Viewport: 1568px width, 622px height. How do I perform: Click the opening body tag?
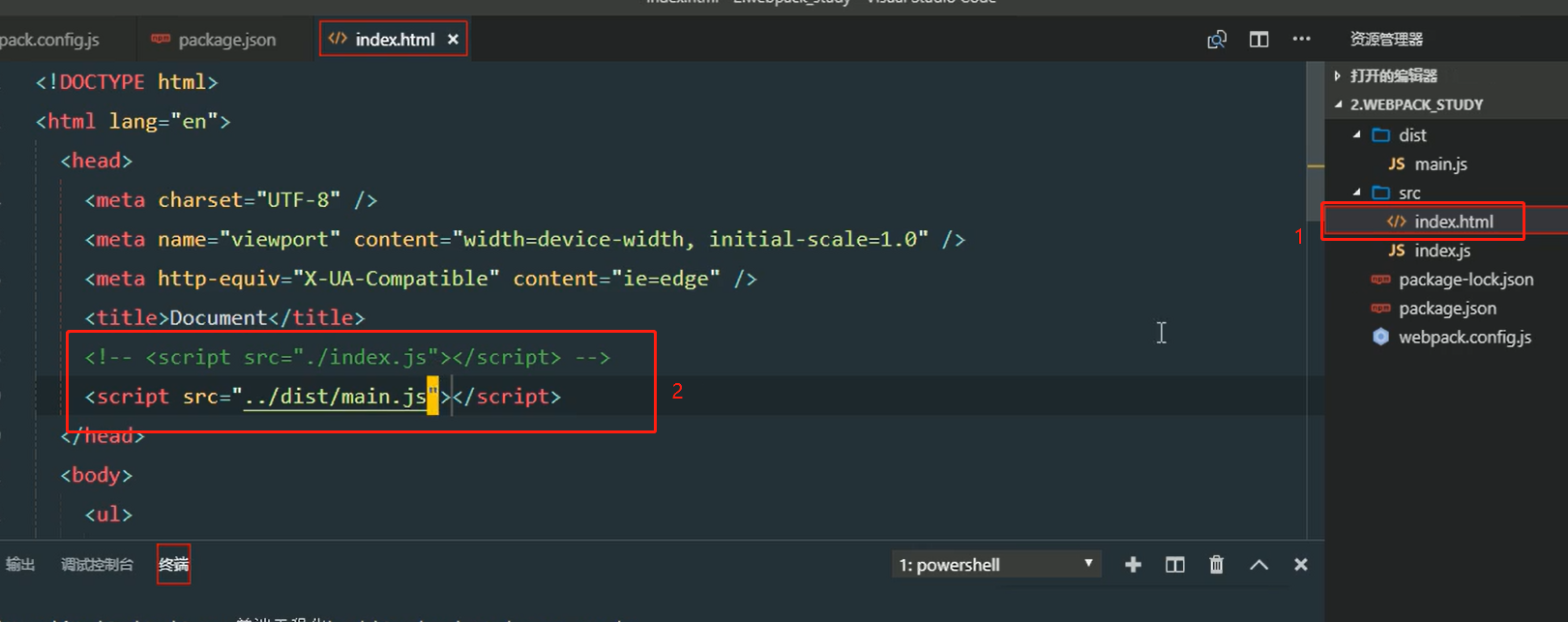96,475
